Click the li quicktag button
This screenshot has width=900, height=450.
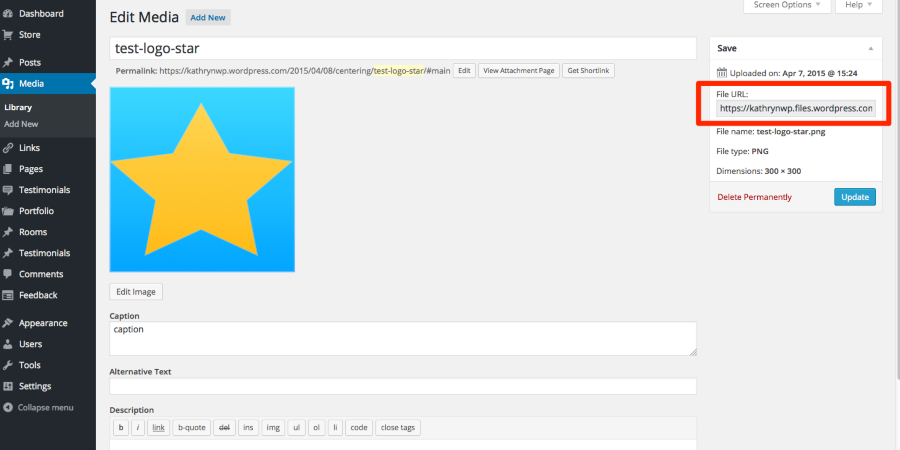(x=336, y=428)
